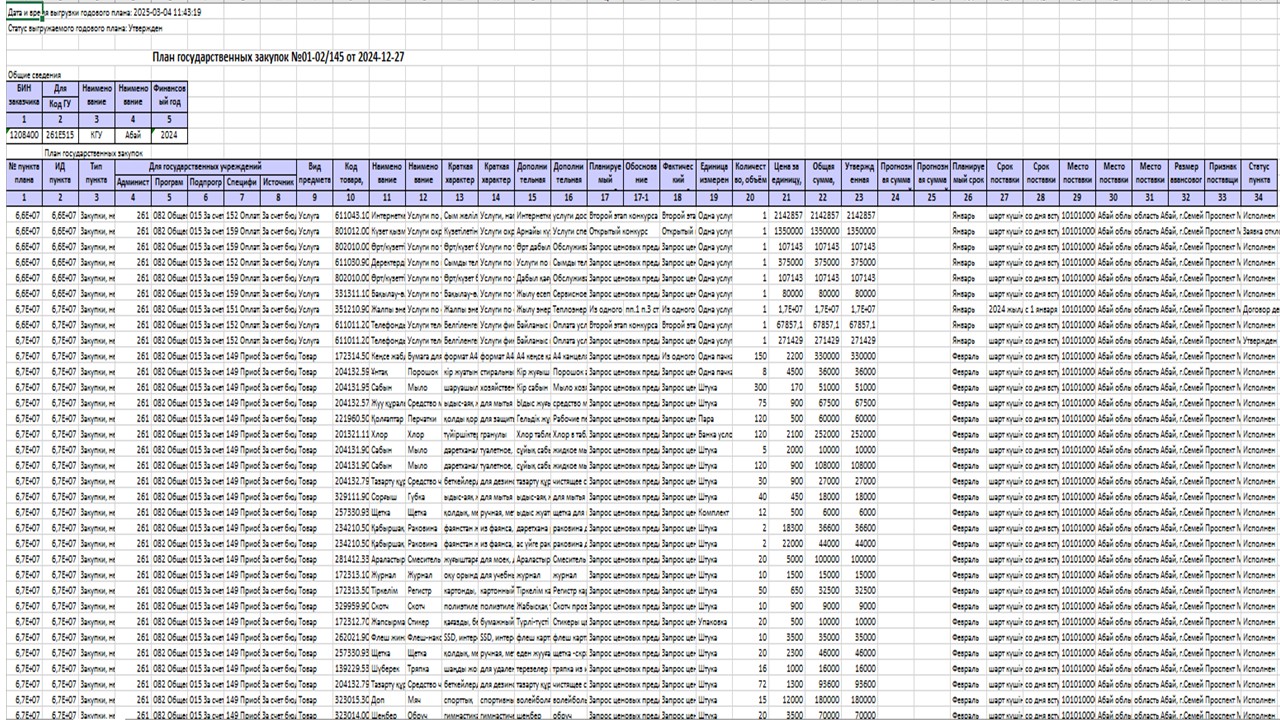Click the 'Договор де' status cell
Viewport: 1280px width, 720px height.
pos(1259,309)
